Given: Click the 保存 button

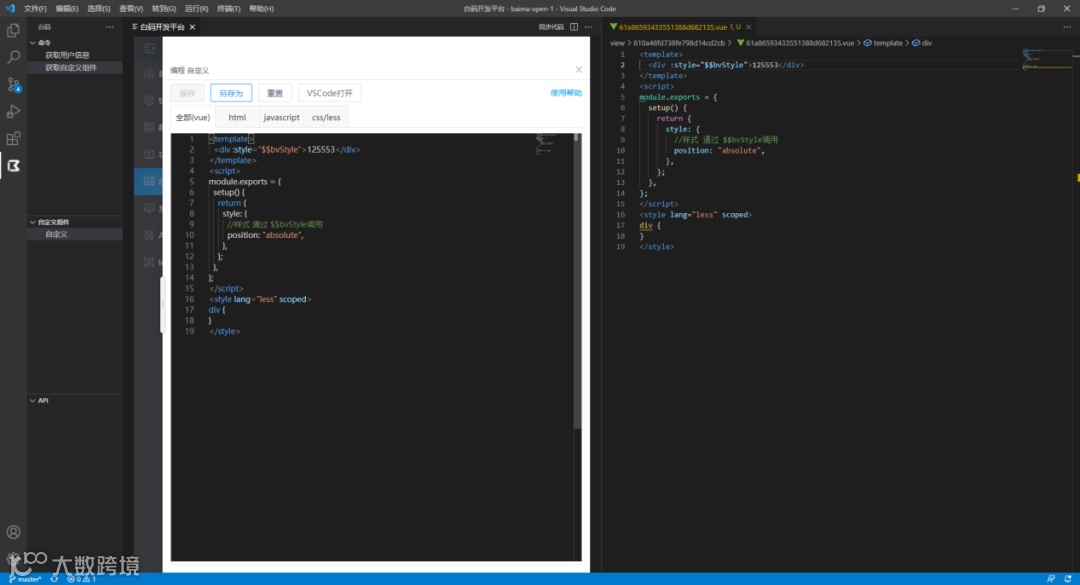Looking at the screenshot, I should (x=187, y=93).
